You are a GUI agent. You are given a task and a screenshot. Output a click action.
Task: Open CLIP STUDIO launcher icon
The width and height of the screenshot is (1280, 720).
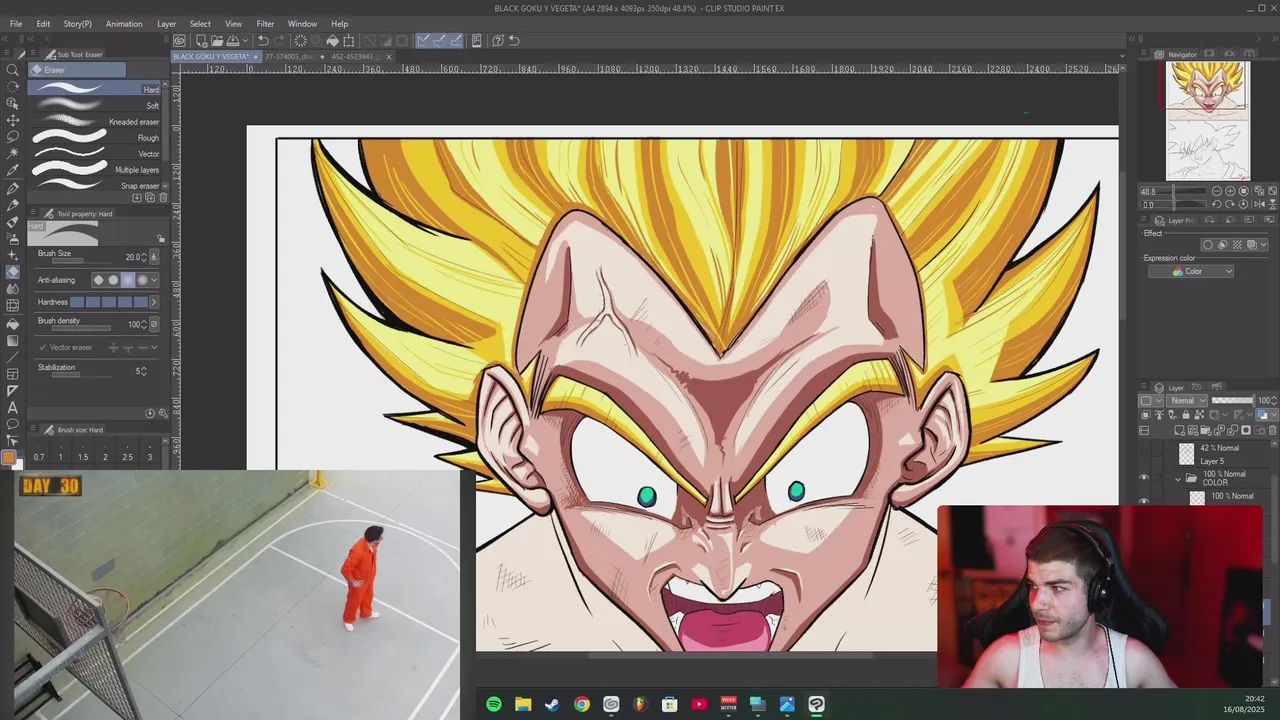[x=179, y=41]
